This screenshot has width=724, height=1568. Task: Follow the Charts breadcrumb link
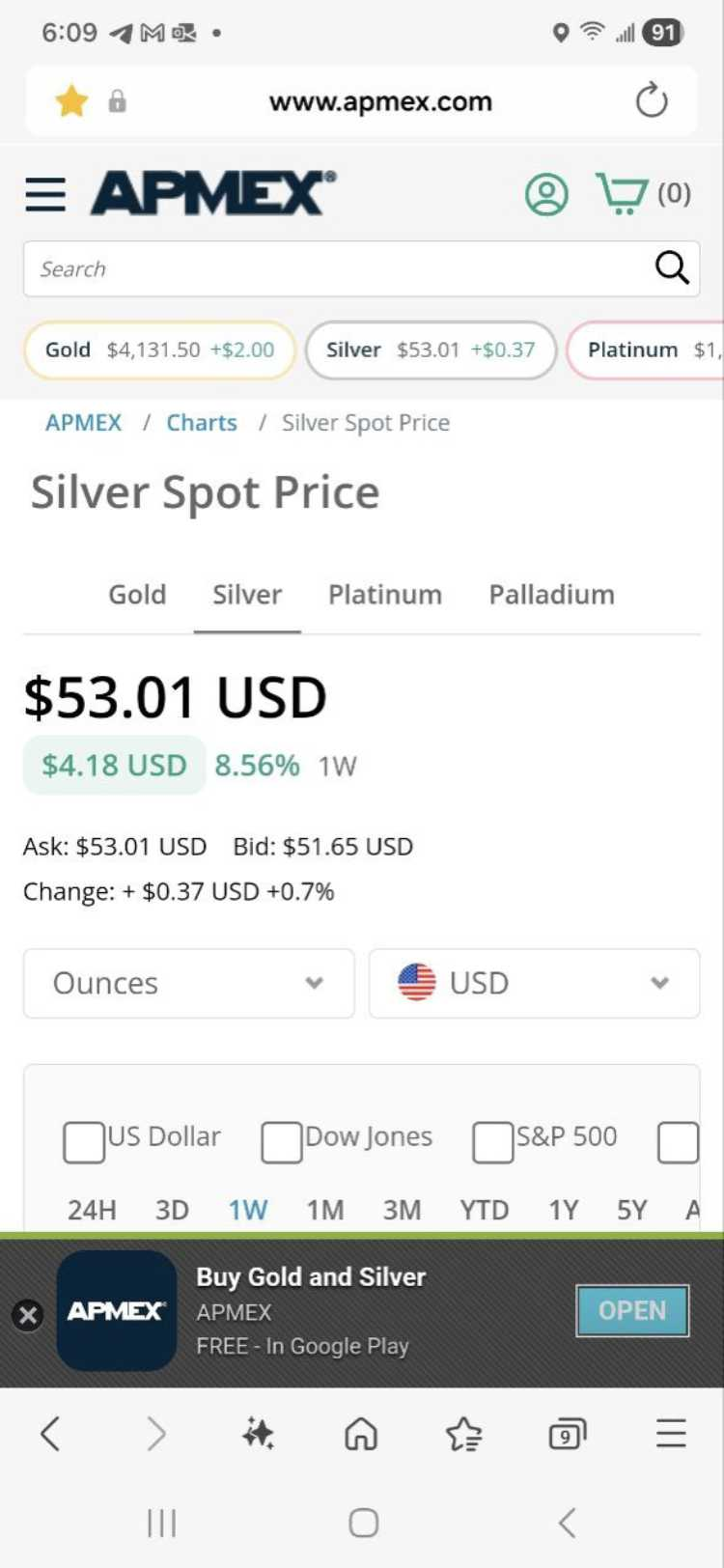[202, 423]
